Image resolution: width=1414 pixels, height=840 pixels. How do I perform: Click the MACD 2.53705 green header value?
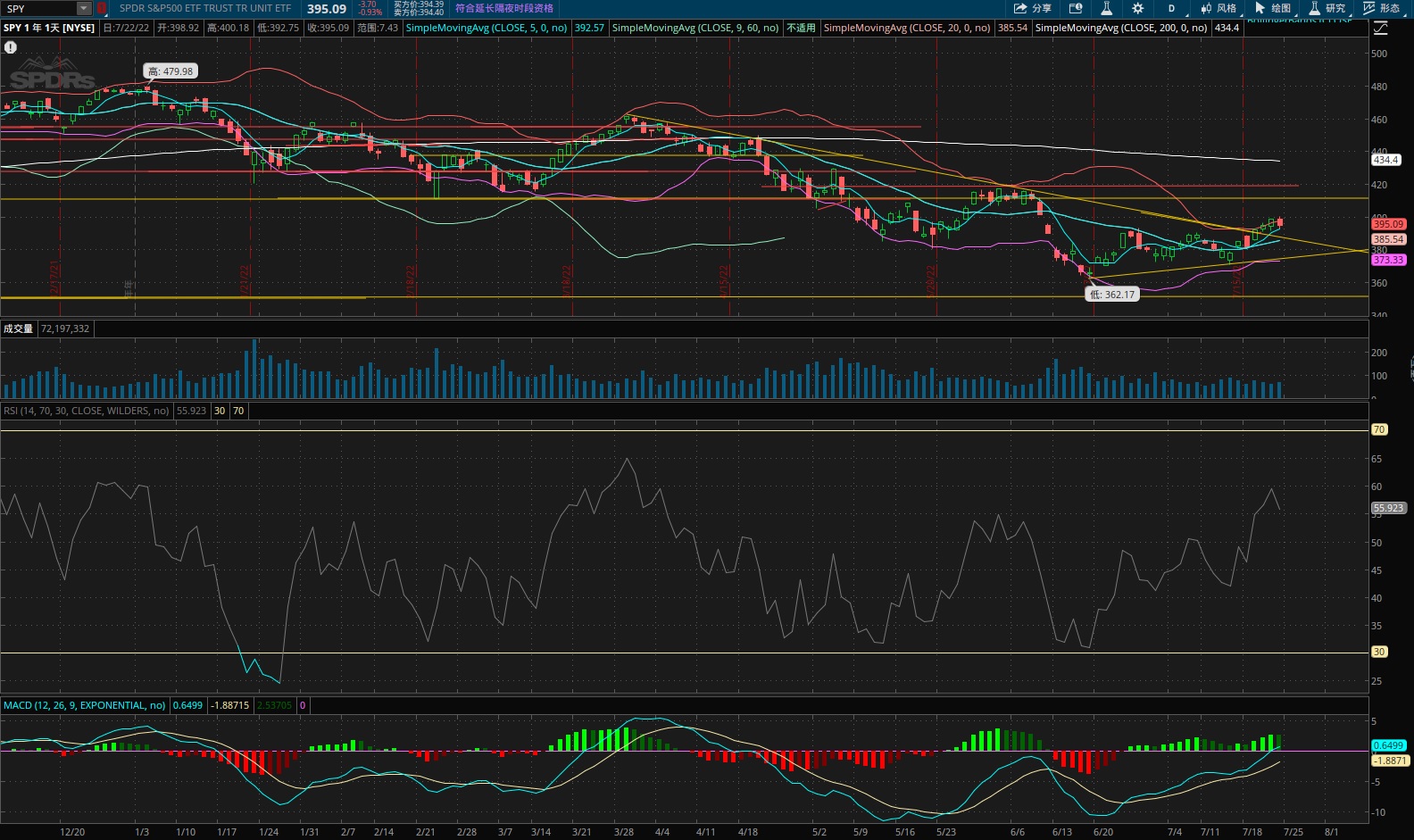(x=274, y=705)
